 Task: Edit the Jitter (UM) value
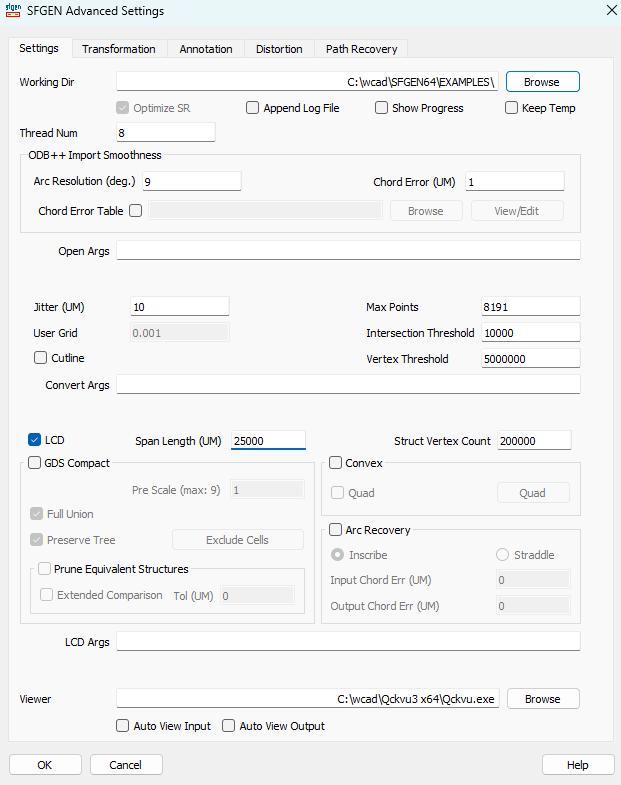(179, 306)
